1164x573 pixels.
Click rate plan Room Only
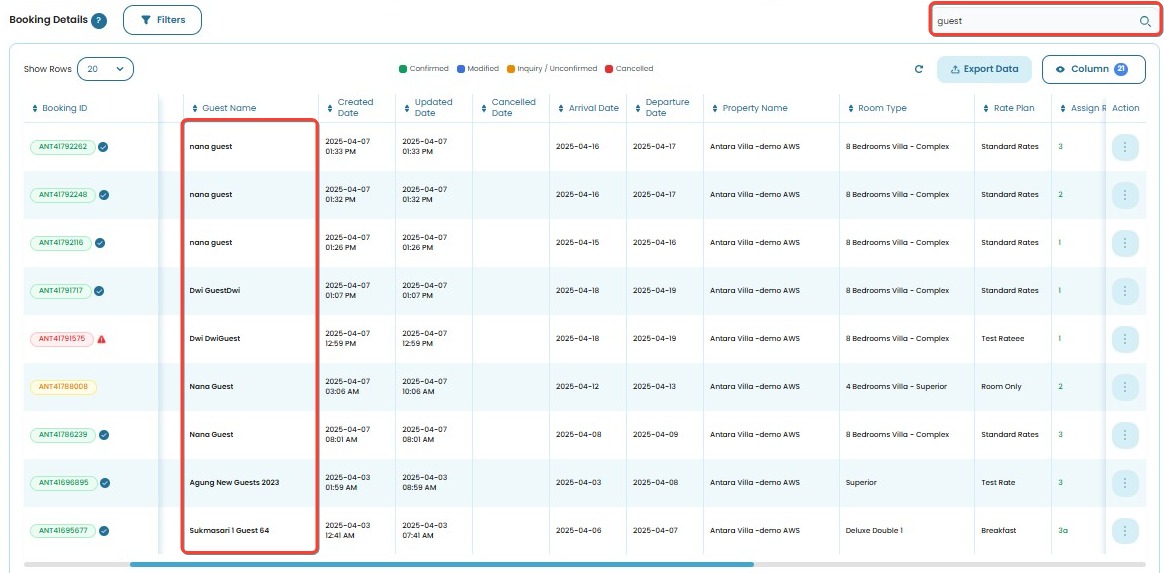click(1001, 387)
